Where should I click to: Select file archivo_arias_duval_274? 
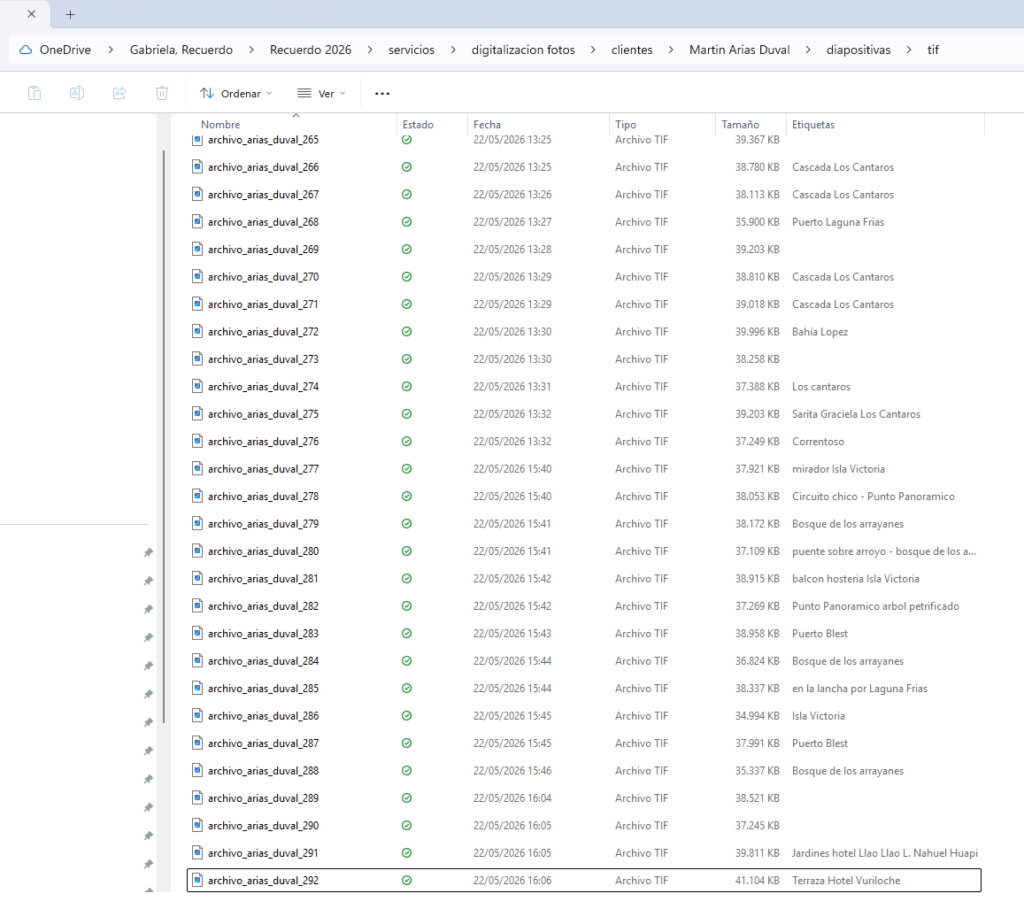[x=263, y=387]
